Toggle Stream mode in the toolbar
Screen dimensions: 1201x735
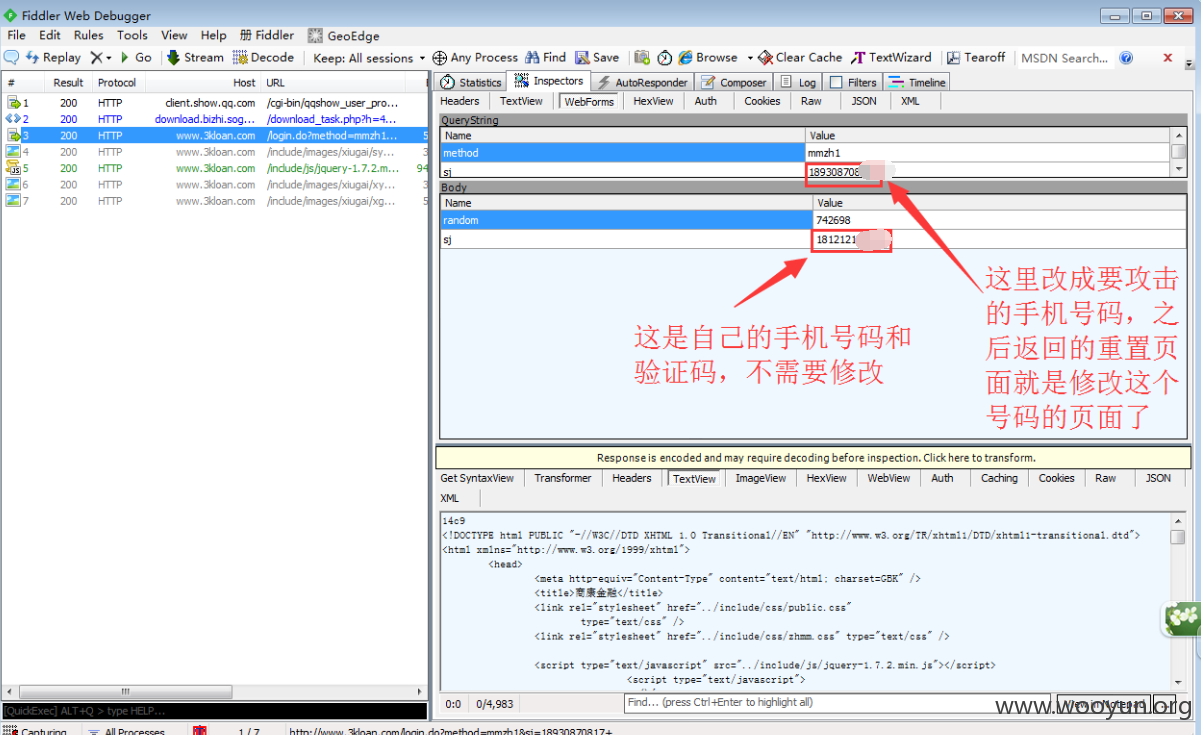click(x=195, y=58)
